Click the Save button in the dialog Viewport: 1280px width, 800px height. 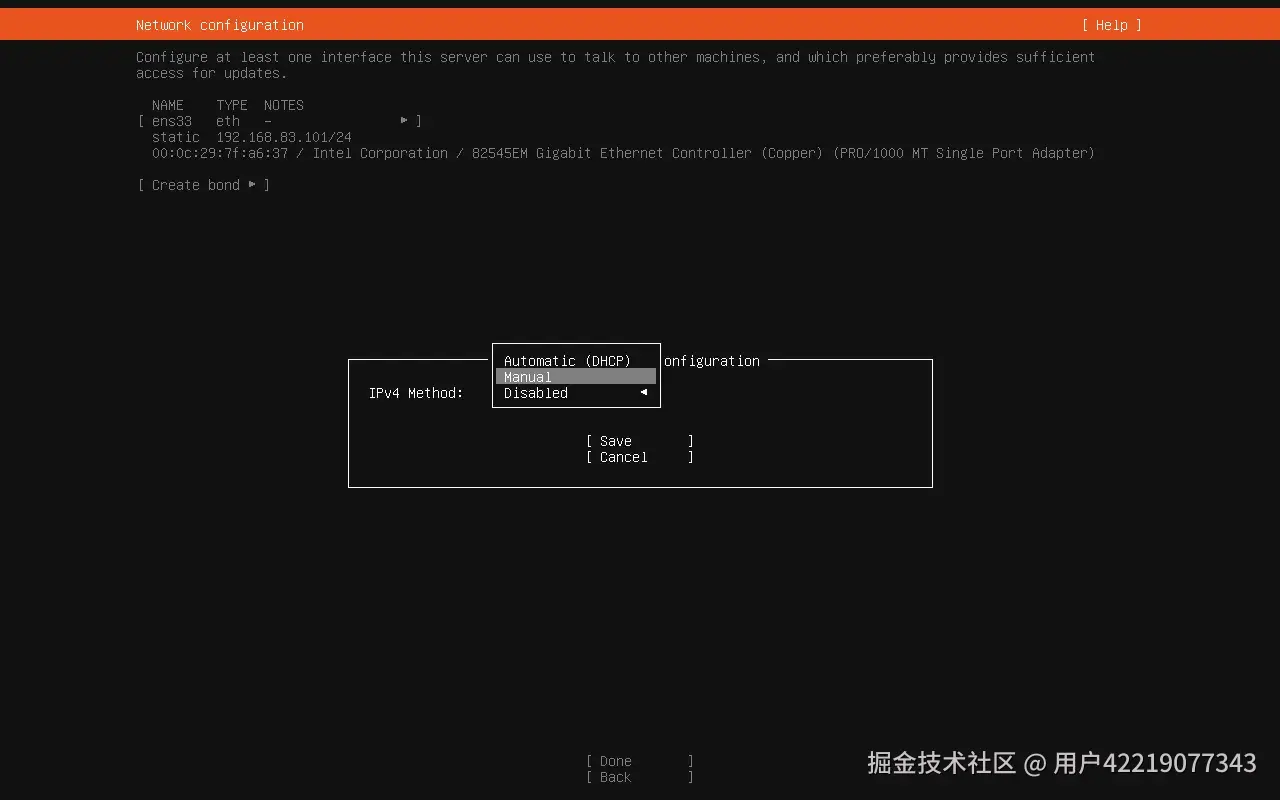(x=615, y=441)
